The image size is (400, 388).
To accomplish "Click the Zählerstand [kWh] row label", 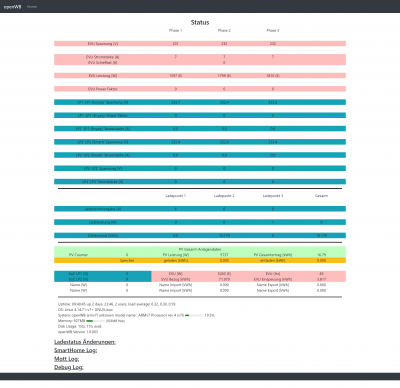I will [x=103, y=236].
